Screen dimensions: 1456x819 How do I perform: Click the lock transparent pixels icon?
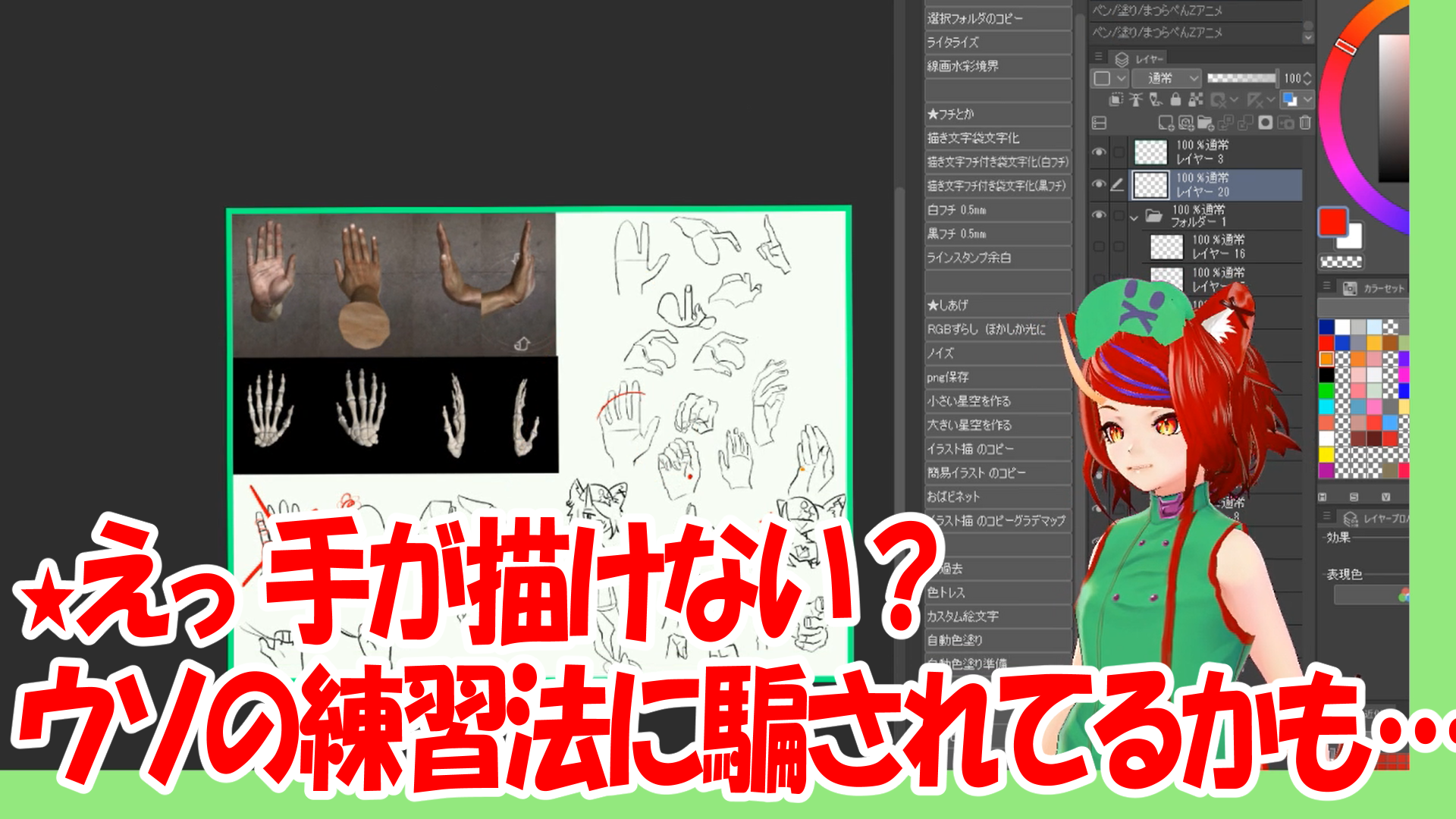[1196, 99]
